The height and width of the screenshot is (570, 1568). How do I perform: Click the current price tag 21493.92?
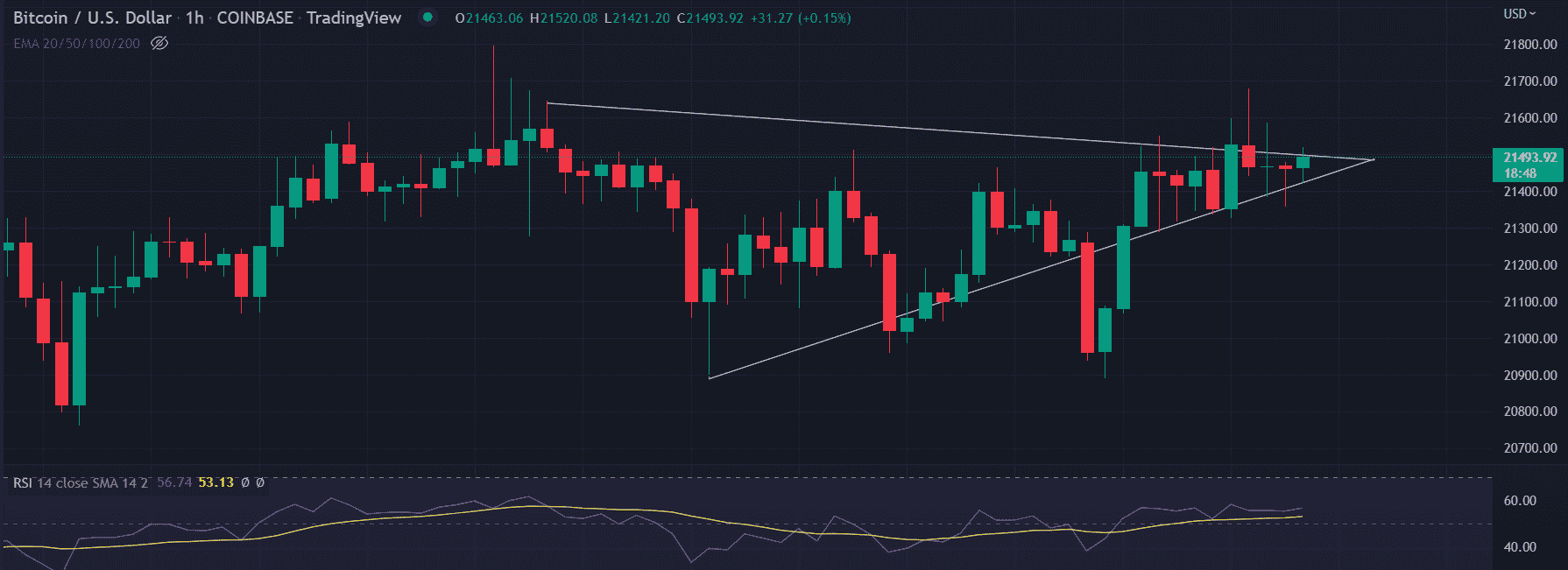(1529, 158)
